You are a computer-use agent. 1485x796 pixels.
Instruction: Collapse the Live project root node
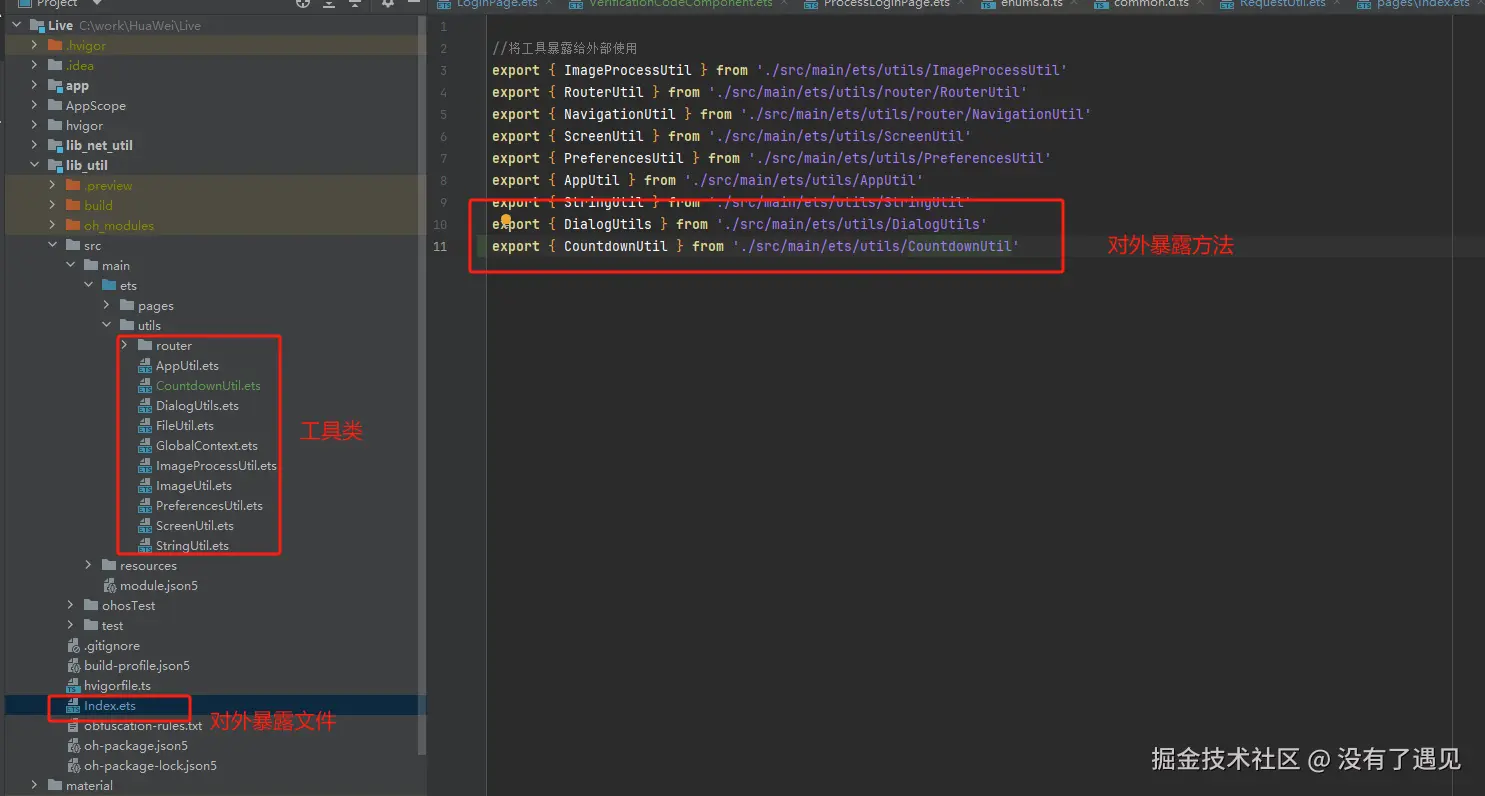[x=16, y=26]
